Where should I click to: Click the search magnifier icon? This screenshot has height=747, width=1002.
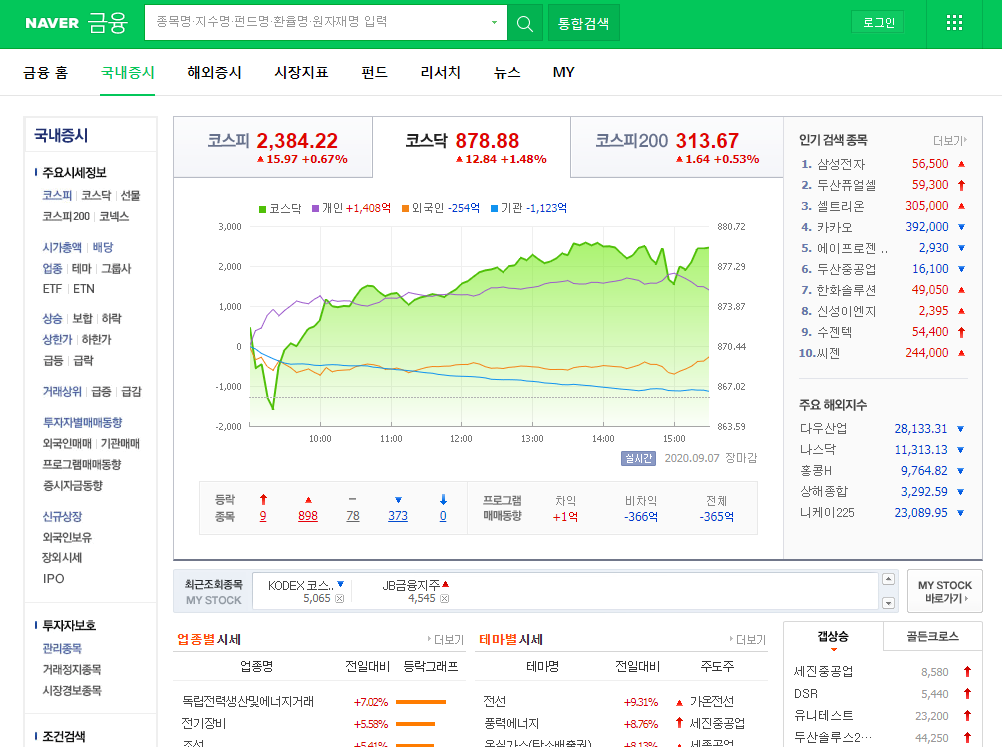coord(525,24)
